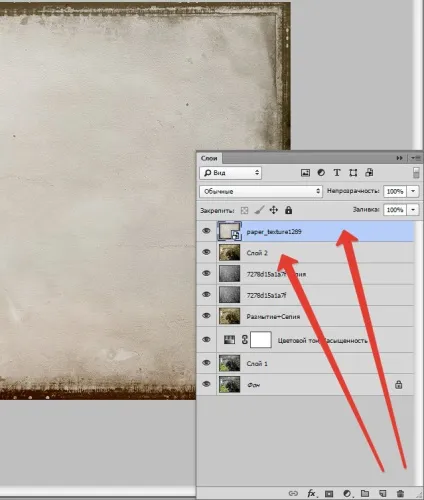Create new group folder icon

coord(365,493)
